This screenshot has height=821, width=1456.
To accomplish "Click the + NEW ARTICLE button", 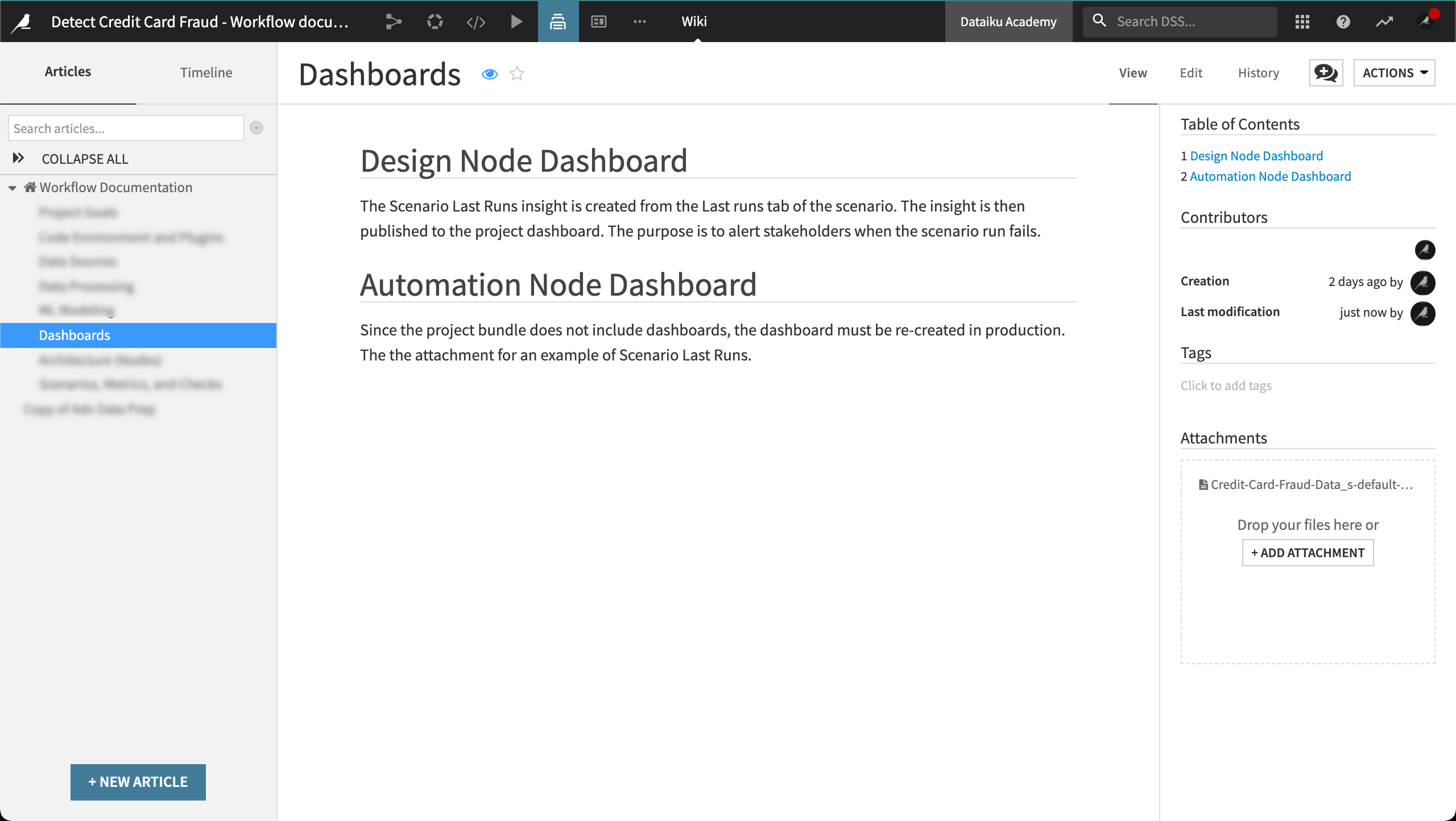I will [138, 782].
